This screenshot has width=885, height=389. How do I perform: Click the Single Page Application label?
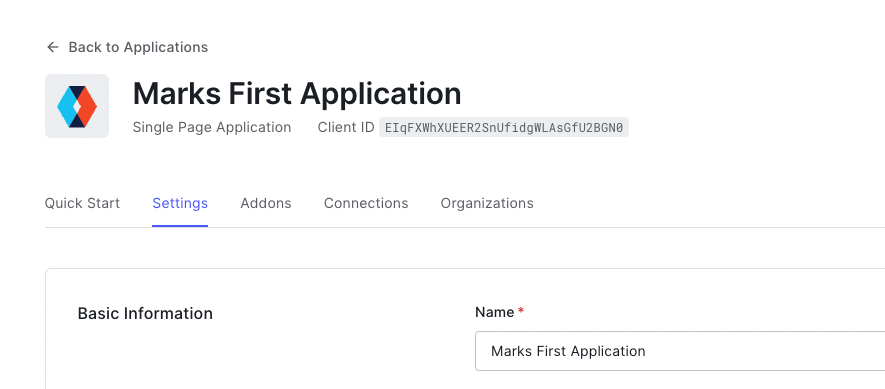[x=212, y=128]
